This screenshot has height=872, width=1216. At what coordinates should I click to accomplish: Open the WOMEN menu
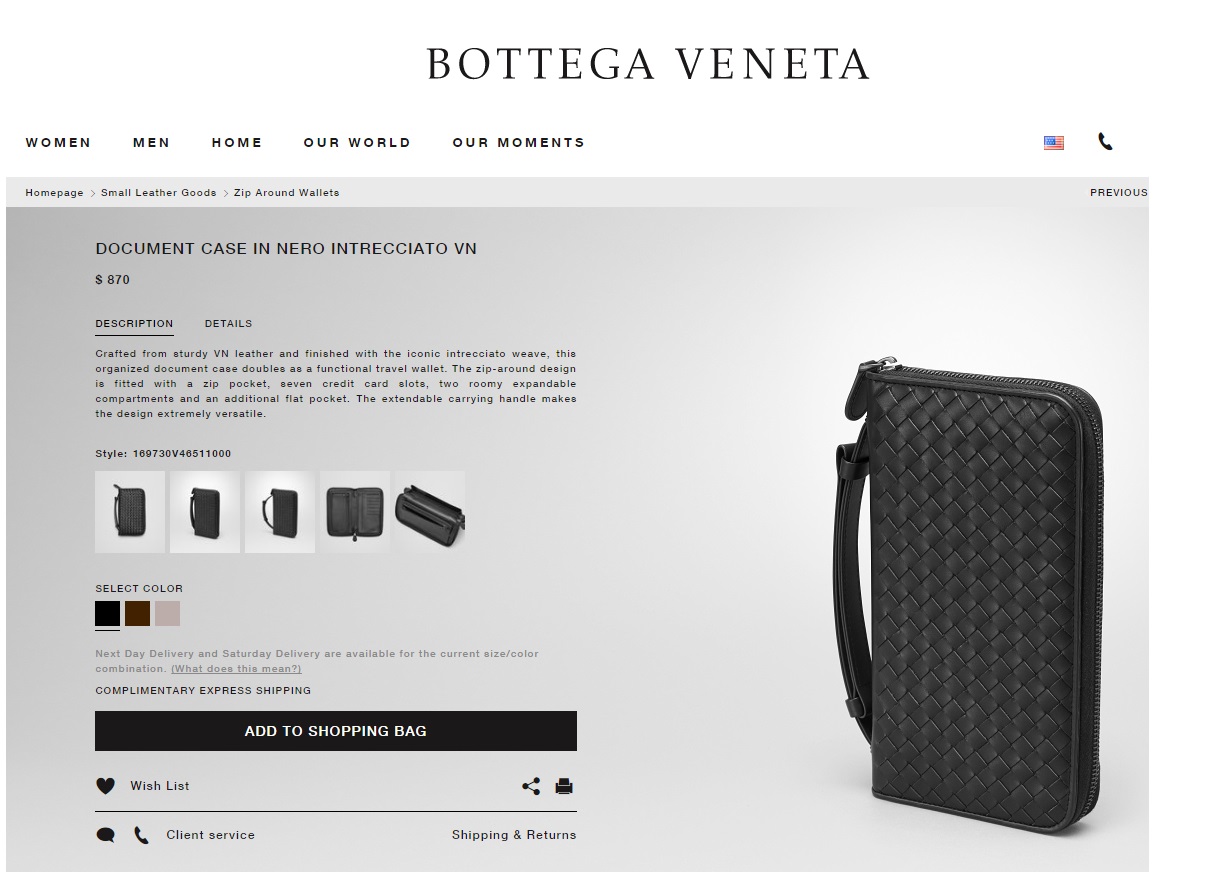coord(58,143)
